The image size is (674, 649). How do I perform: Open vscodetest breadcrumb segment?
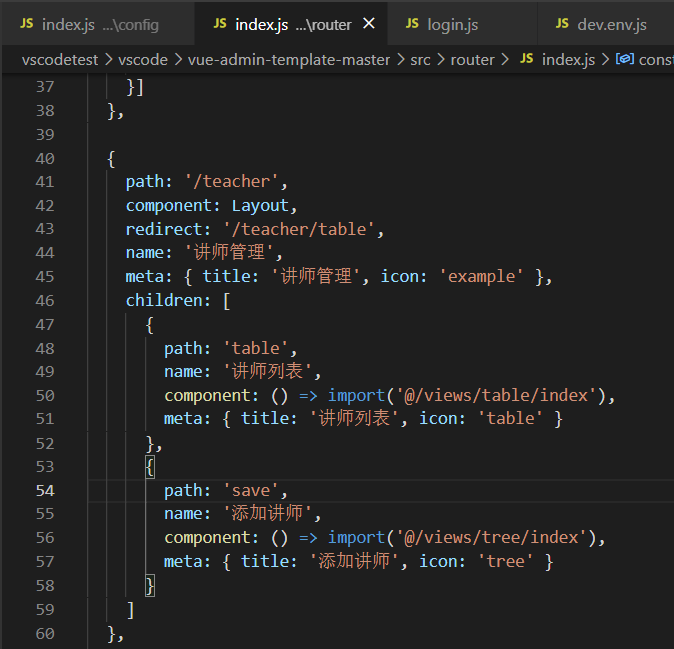pyautogui.click(x=60, y=60)
